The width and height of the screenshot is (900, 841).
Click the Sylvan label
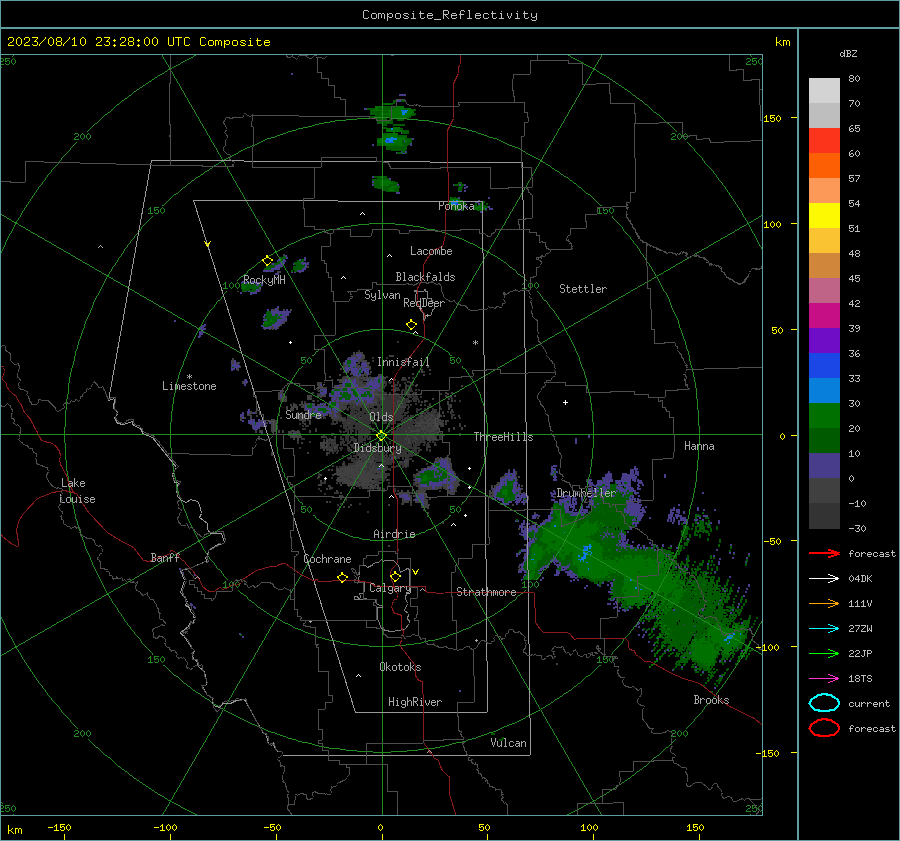pyautogui.click(x=382, y=295)
